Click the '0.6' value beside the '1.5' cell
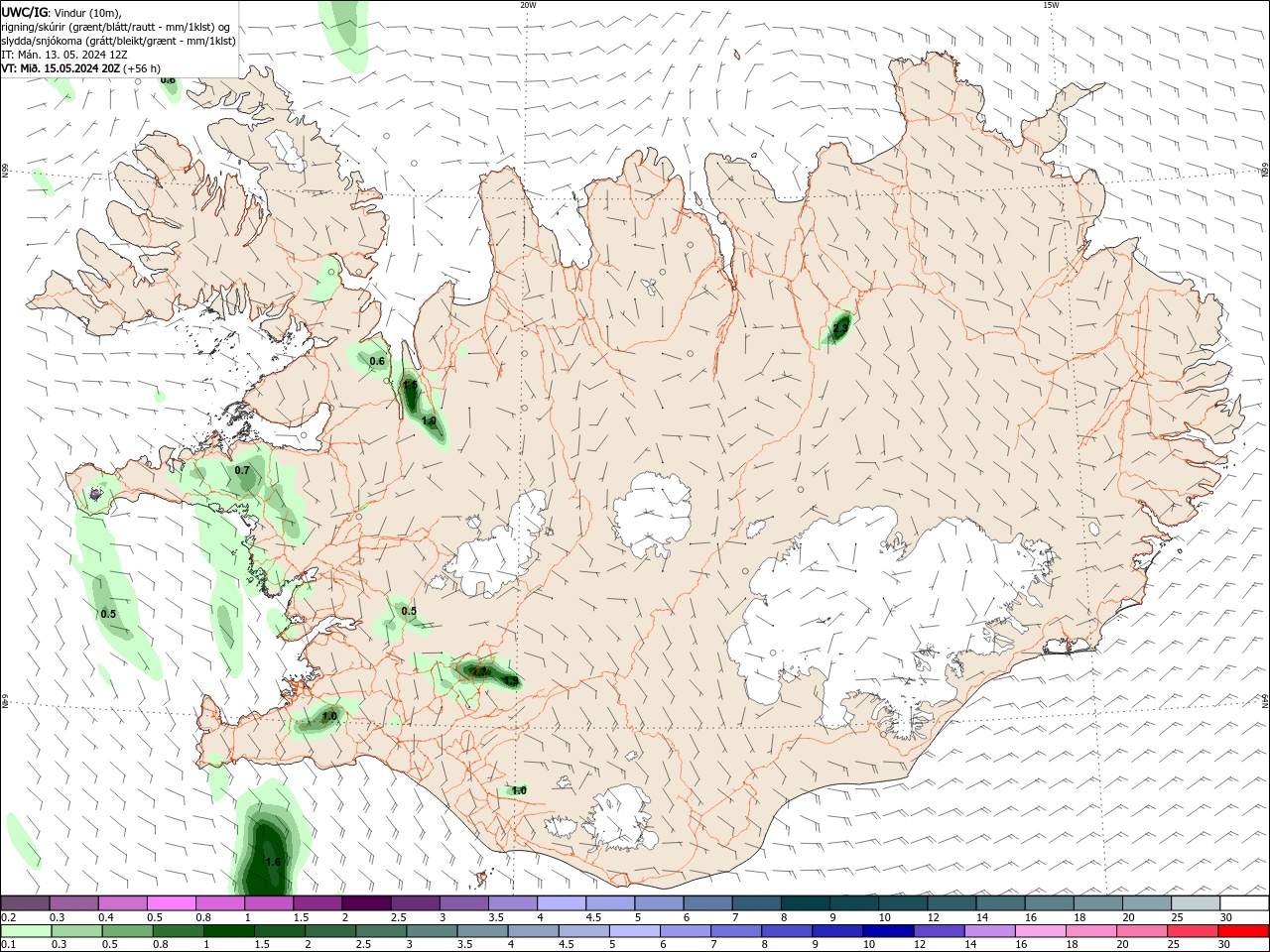The height and width of the screenshot is (952, 1270). pyautogui.click(x=377, y=361)
